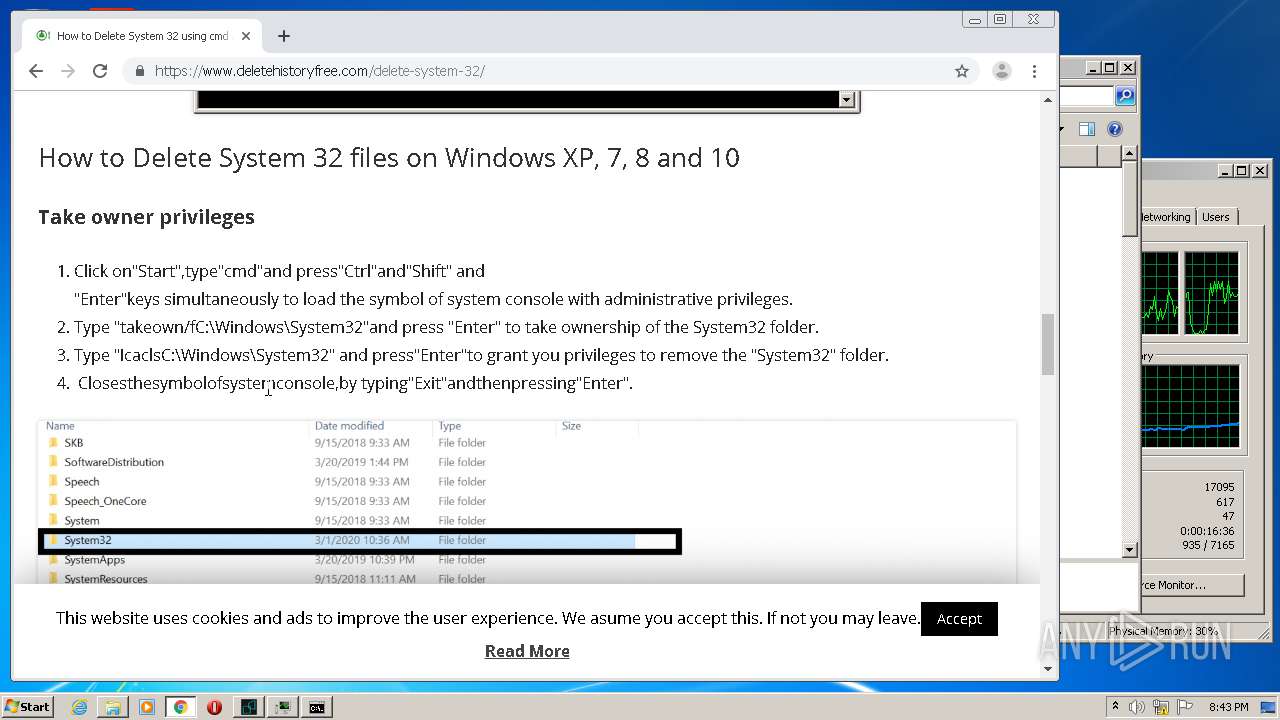Restore the Chrome window size
The width and height of the screenshot is (1280, 720).
[999, 19]
